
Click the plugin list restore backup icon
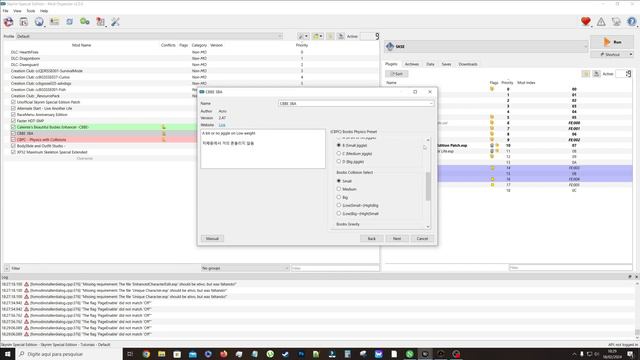586,74
